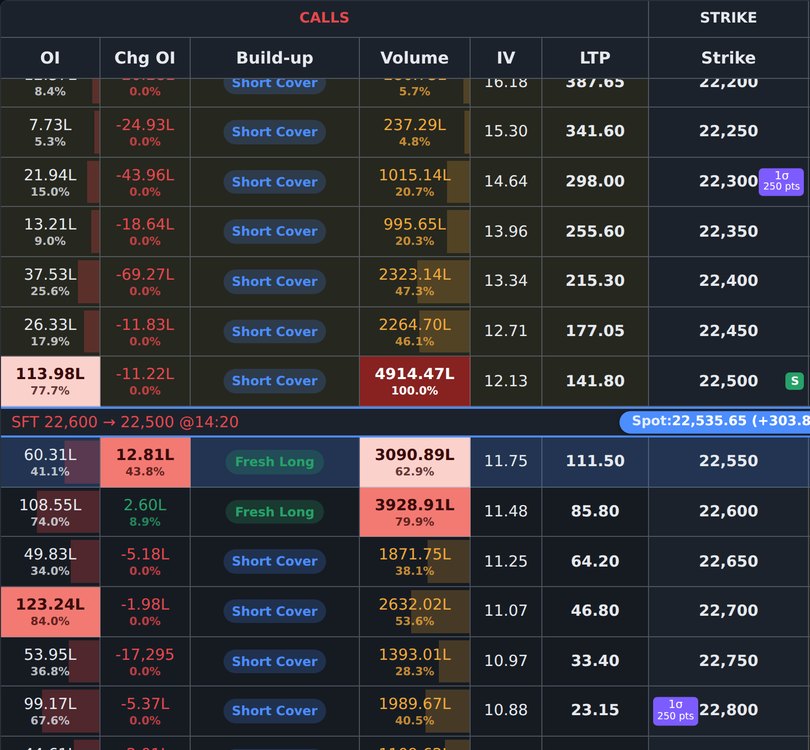The image size is (810, 750).
Task: Click Short Cover tag in 22,300 row
Action: coord(274,182)
